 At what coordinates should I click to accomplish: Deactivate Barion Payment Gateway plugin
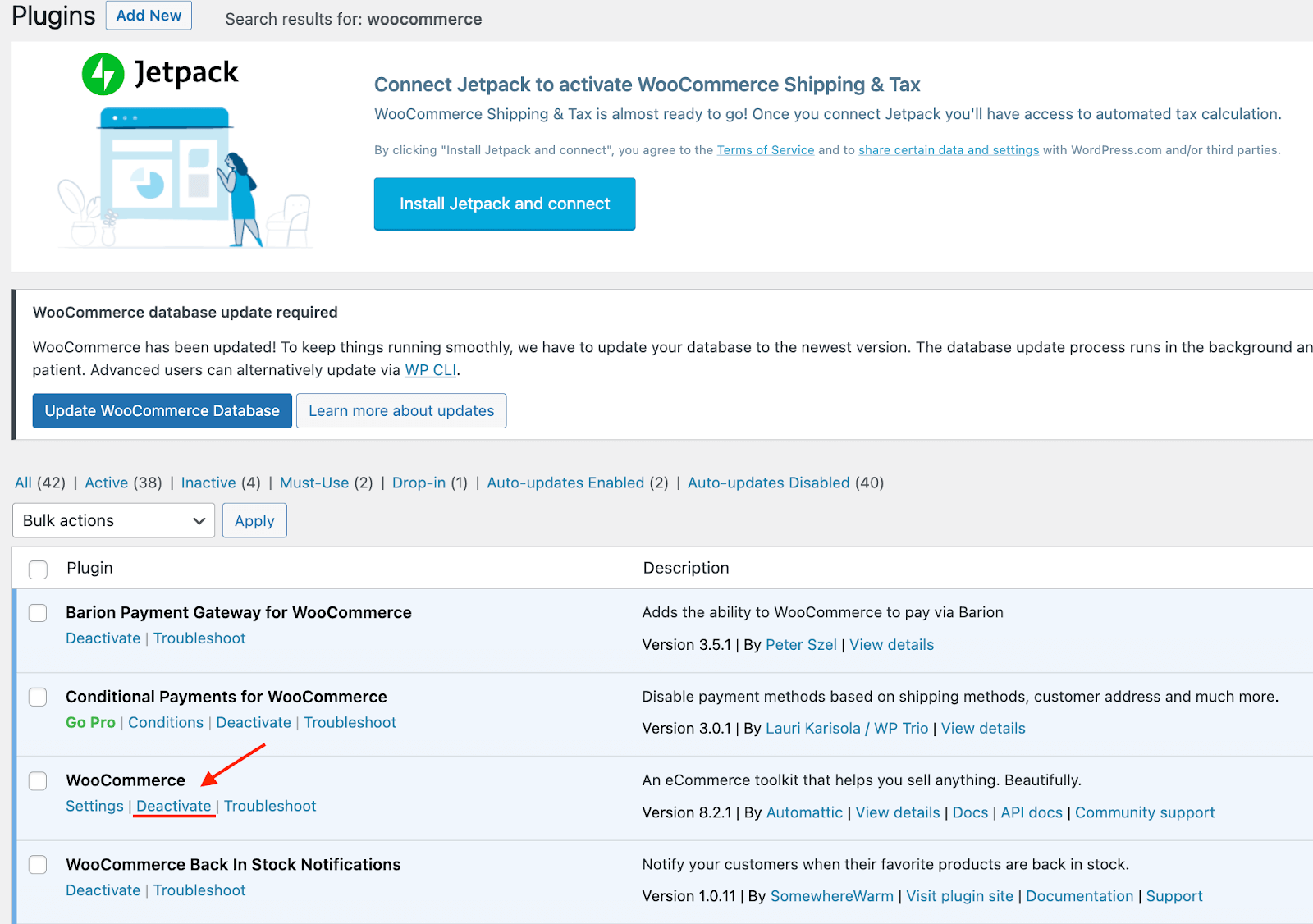[x=103, y=638]
